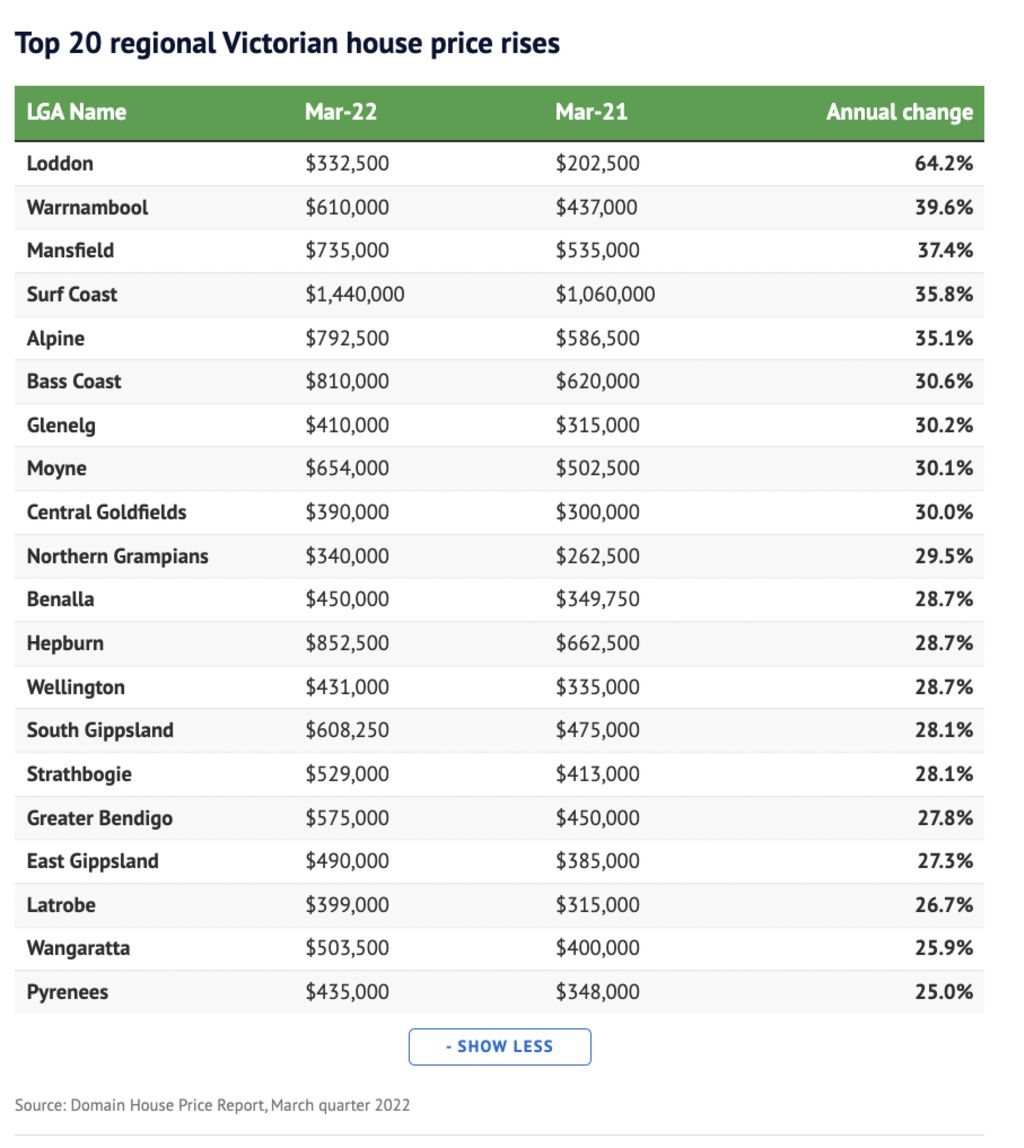Select the South Gippsland row name
Viewport: 1024px width, 1148px height.
pyautogui.click(x=100, y=731)
